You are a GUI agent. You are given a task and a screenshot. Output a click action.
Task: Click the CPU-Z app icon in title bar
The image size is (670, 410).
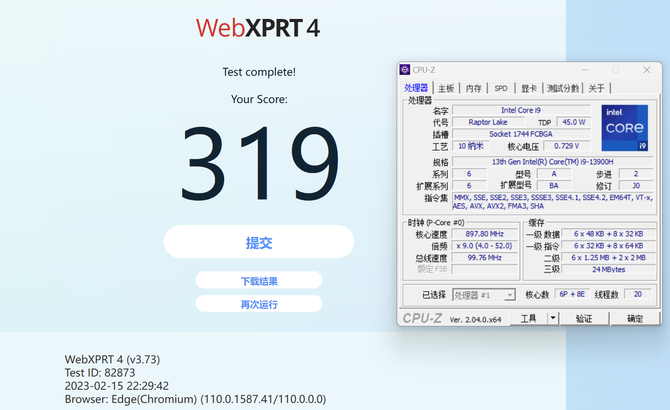(405, 70)
